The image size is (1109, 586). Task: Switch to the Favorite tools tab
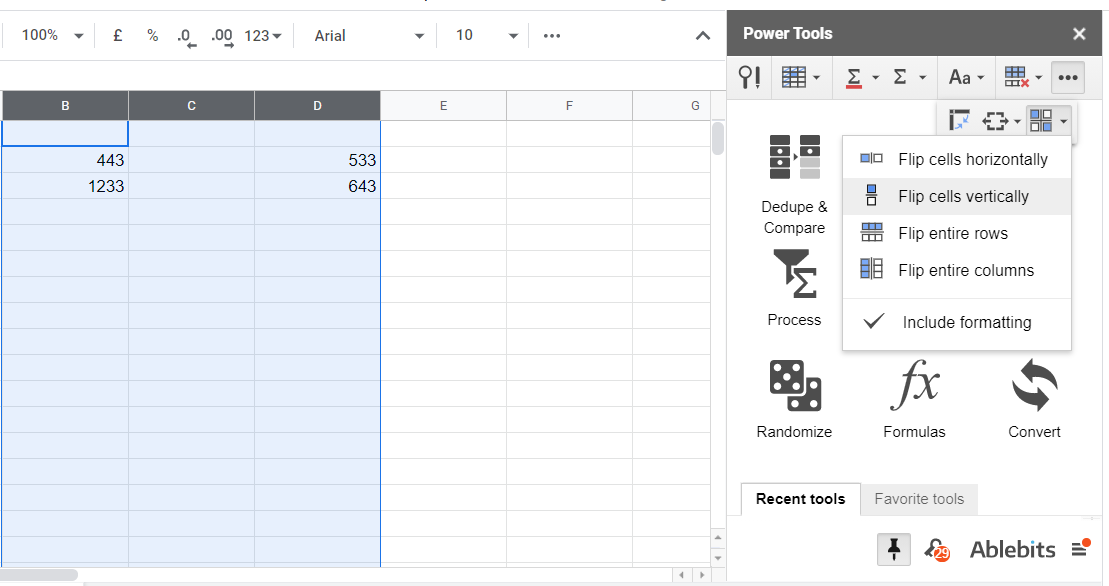[x=919, y=499]
